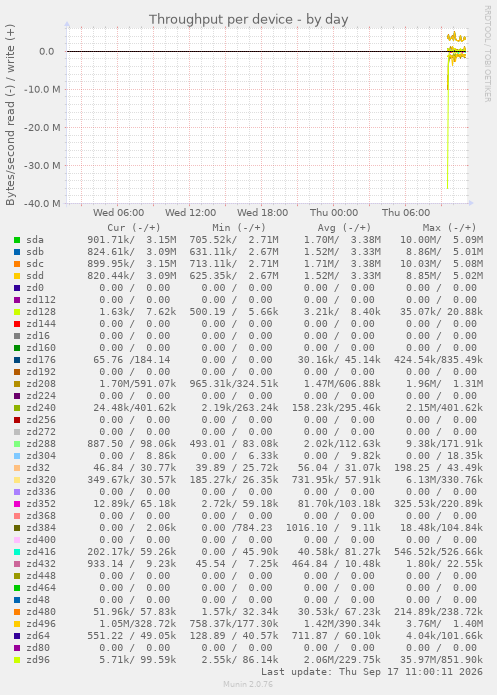Image resolution: width=497 pixels, height=695 pixels.
Task: Click the sdb Avg value '1.52M/ 3.33M'
Action: [x=342, y=252]
